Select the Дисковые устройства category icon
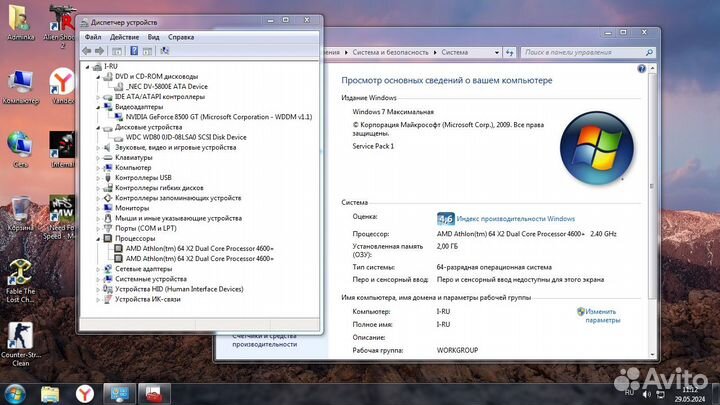The image size is (720, 405). pos(108,127)
